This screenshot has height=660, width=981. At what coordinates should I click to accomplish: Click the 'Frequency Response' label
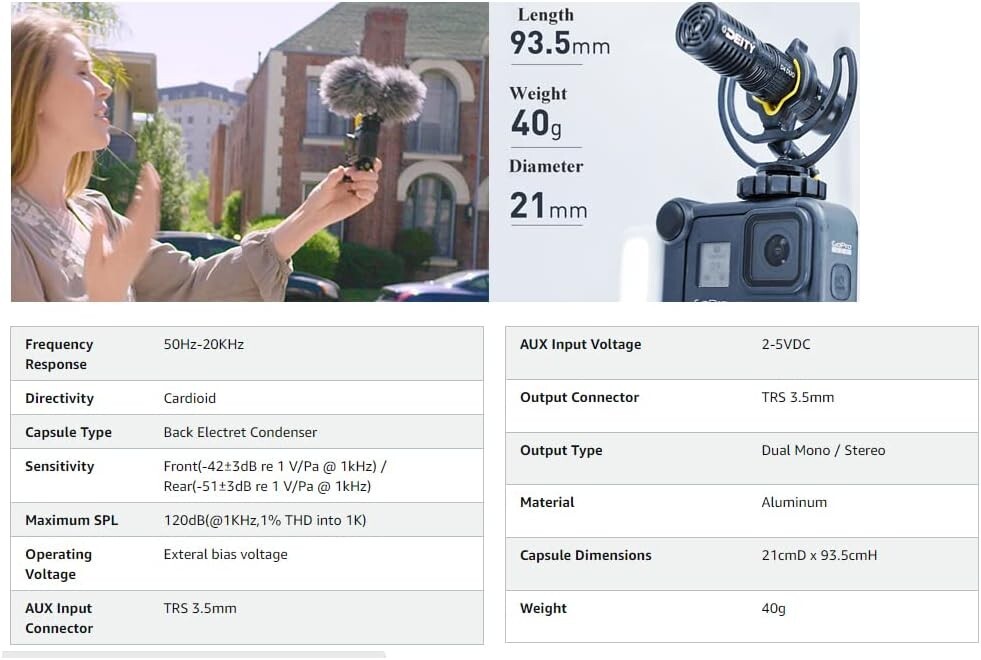(59, 354)
